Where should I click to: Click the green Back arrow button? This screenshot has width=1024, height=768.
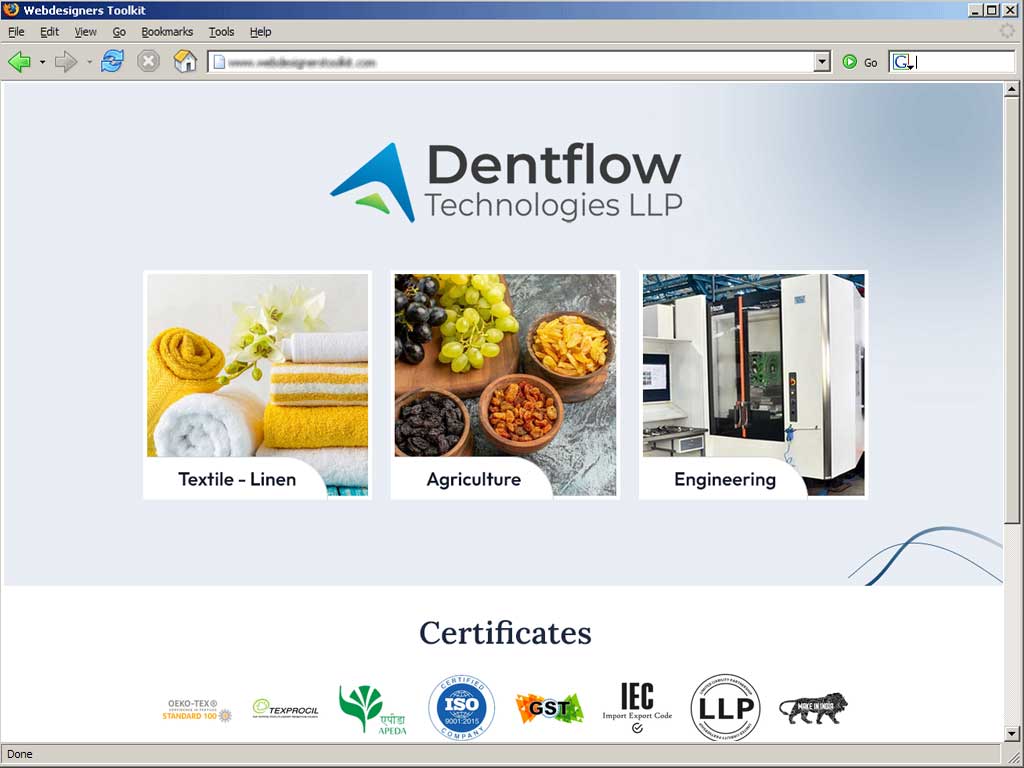20,62
